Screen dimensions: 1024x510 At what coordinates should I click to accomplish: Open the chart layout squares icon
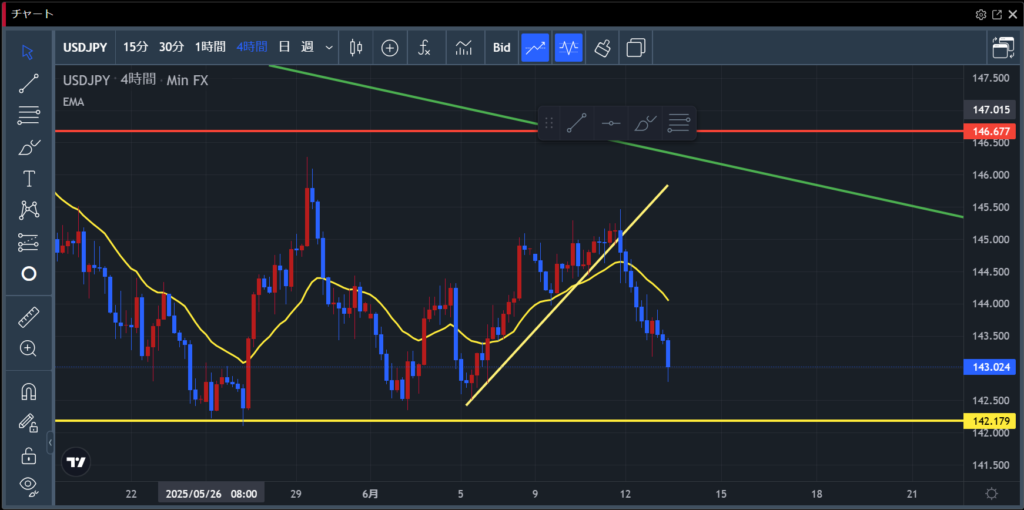635,48
